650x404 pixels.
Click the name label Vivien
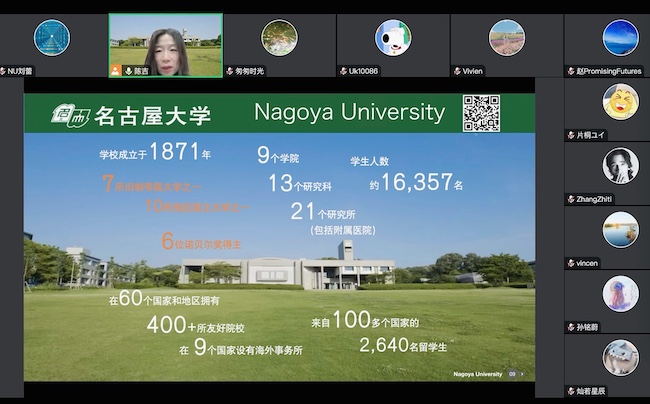(x=473, y=71)
